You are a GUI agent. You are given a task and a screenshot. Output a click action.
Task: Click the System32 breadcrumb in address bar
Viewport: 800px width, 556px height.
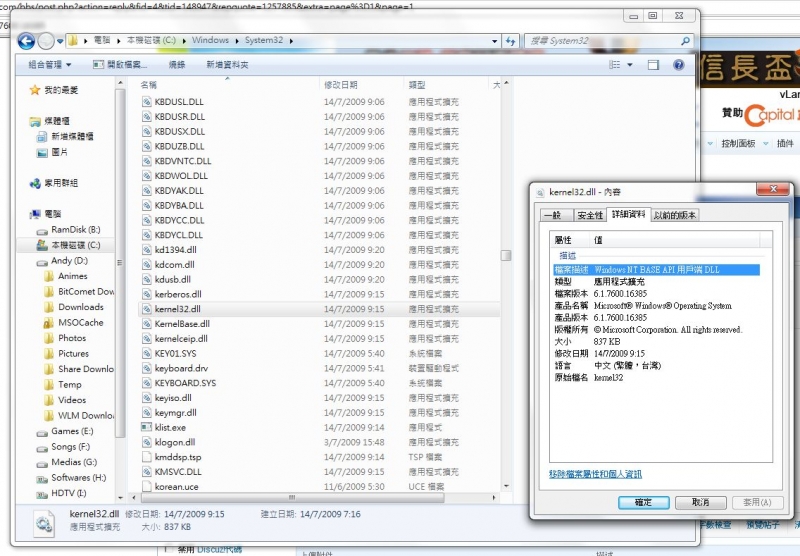coord(263,40)
